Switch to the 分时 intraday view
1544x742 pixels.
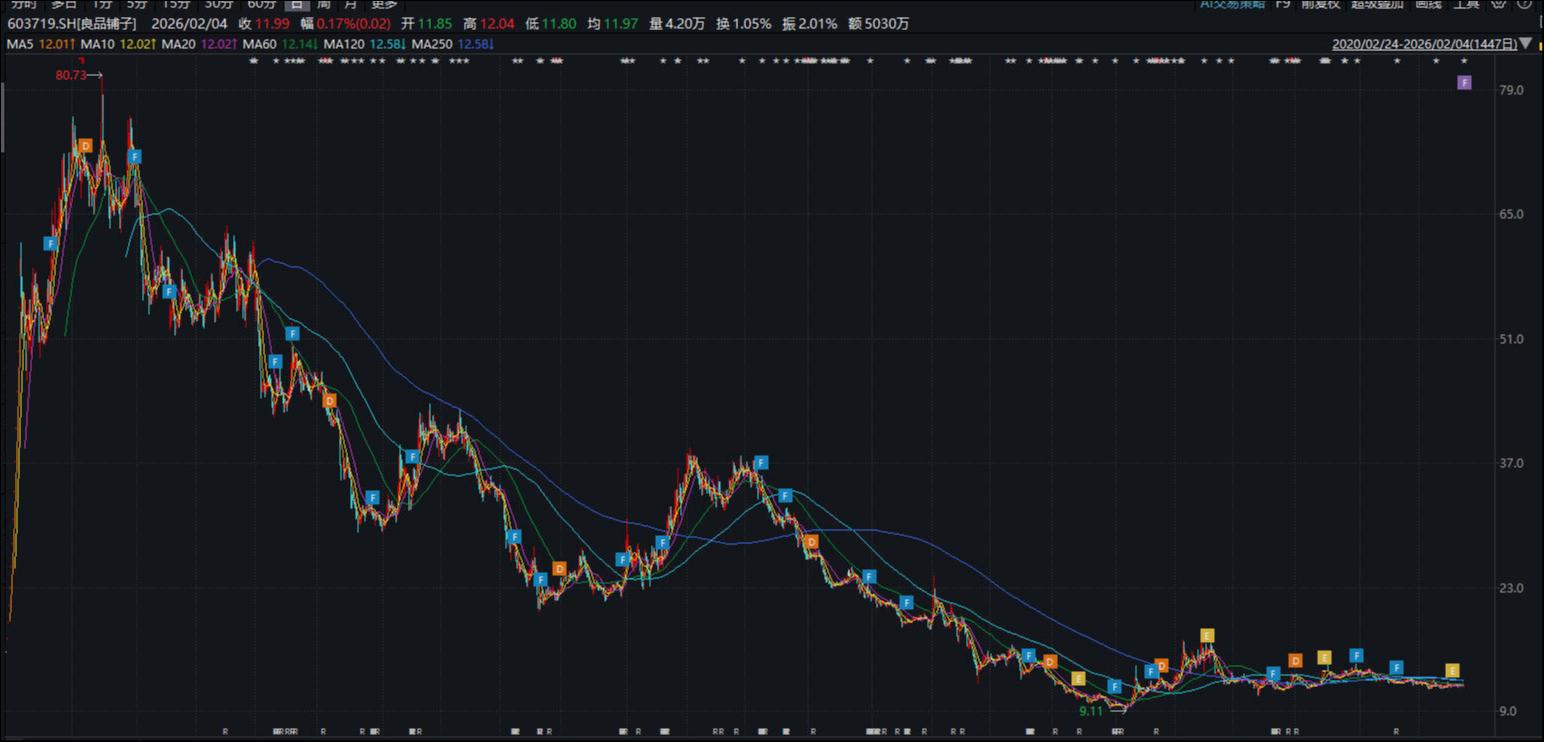click(x=22, y=4)
